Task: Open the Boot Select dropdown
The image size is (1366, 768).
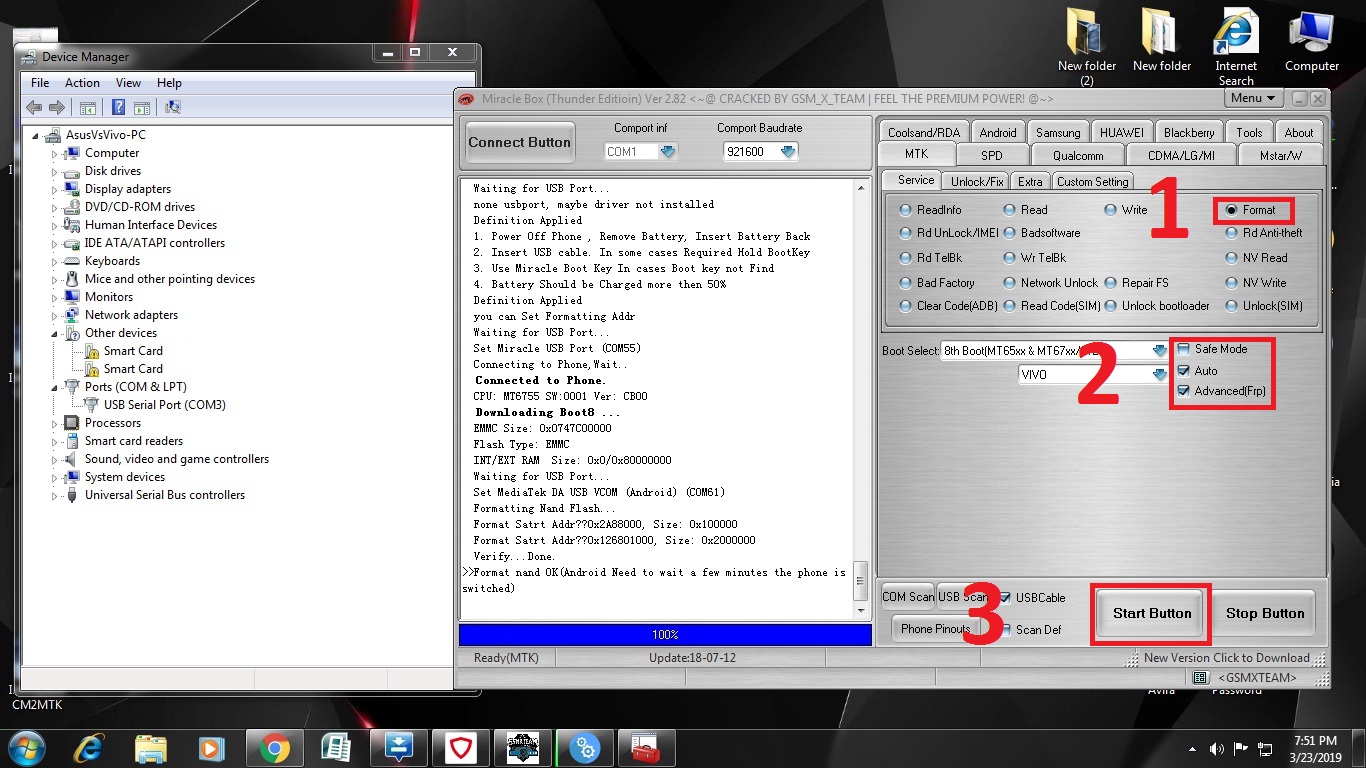Action: click(1160, 351)
